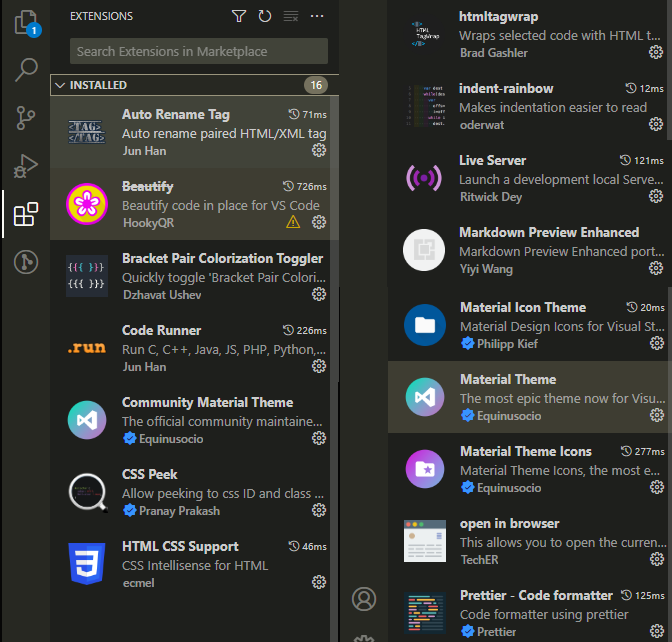This screenshot has width=672, height=642.
Task: Click manage gear for indent-rainbow
Action: [x=656, y=124]
